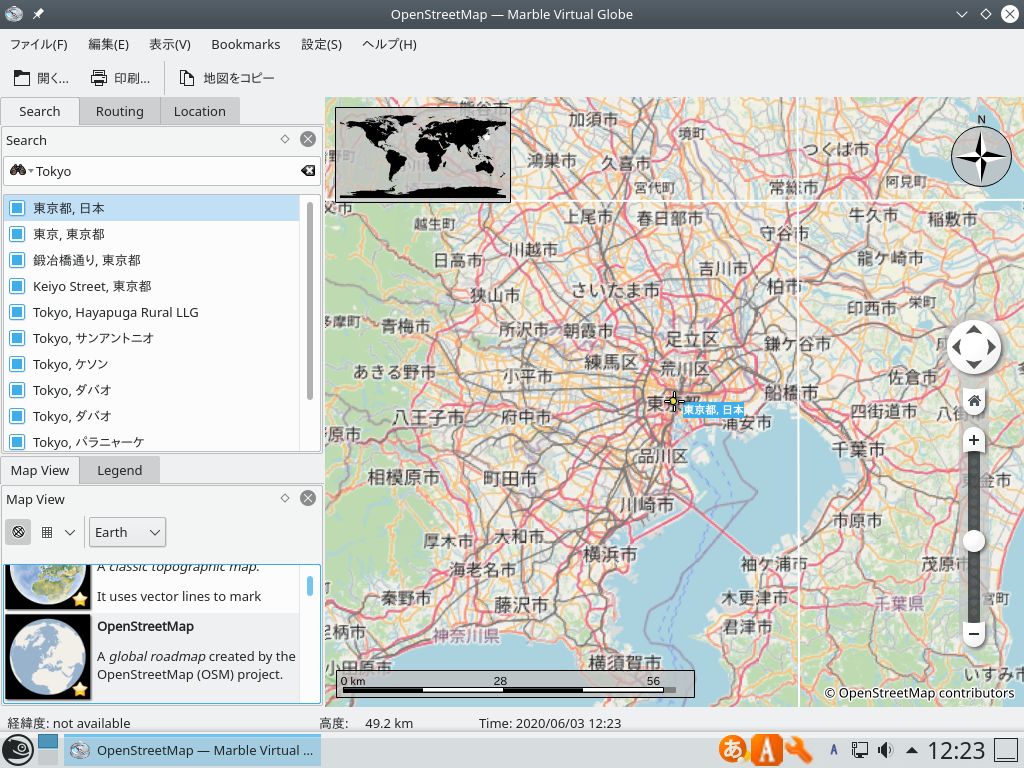The height and width of the screenshot is (768, 1024).
Task: Pan the map down with navigation arrow
Action: tap(974, 364)
